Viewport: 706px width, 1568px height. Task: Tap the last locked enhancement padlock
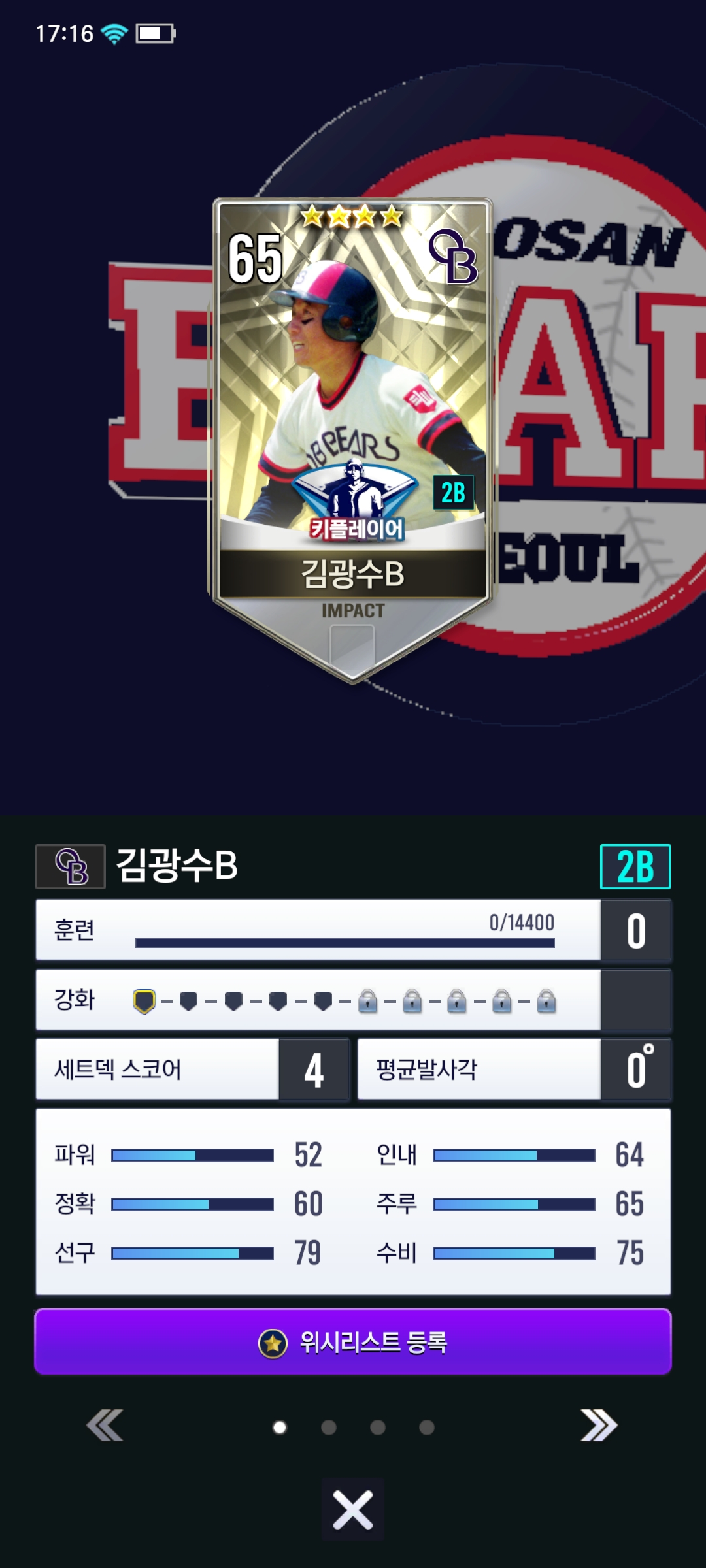[x=546, y=1001]
